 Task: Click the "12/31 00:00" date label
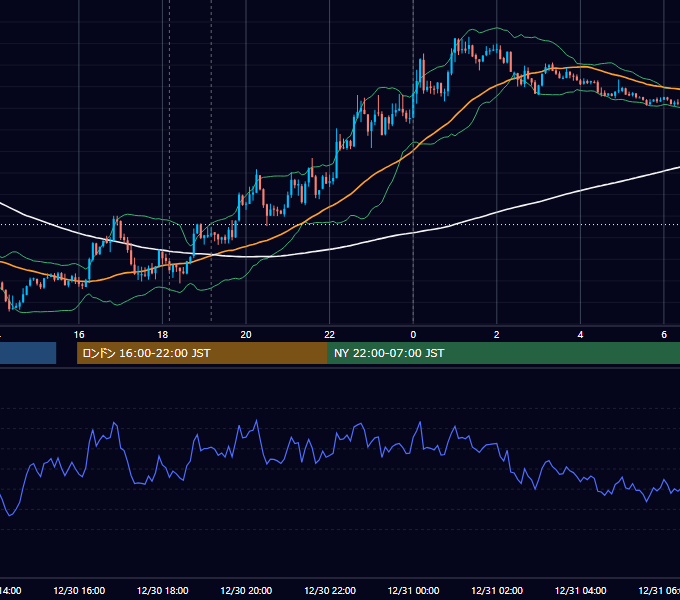(x=413, y=590)
